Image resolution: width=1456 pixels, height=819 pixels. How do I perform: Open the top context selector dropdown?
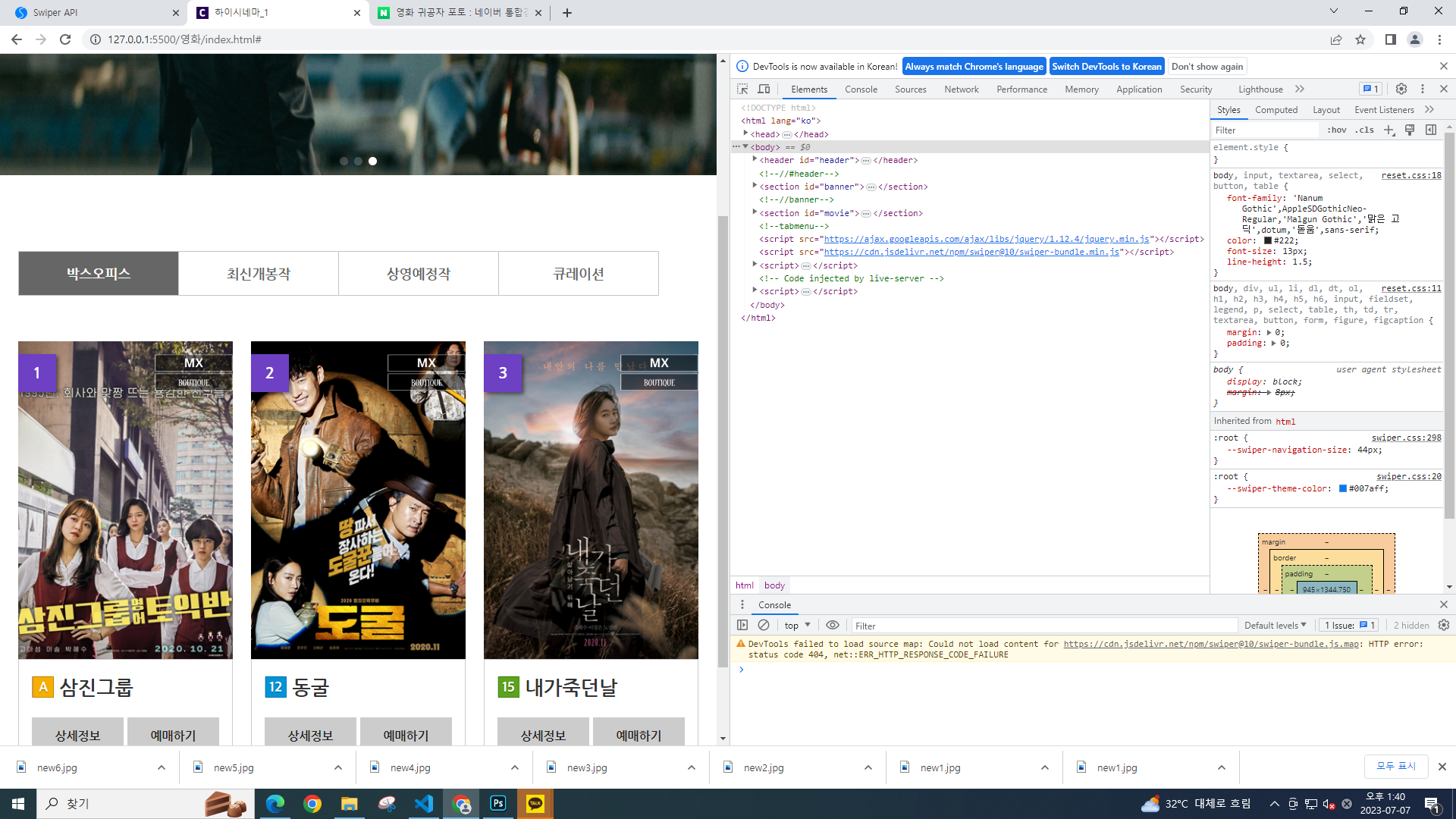[797, 625]
